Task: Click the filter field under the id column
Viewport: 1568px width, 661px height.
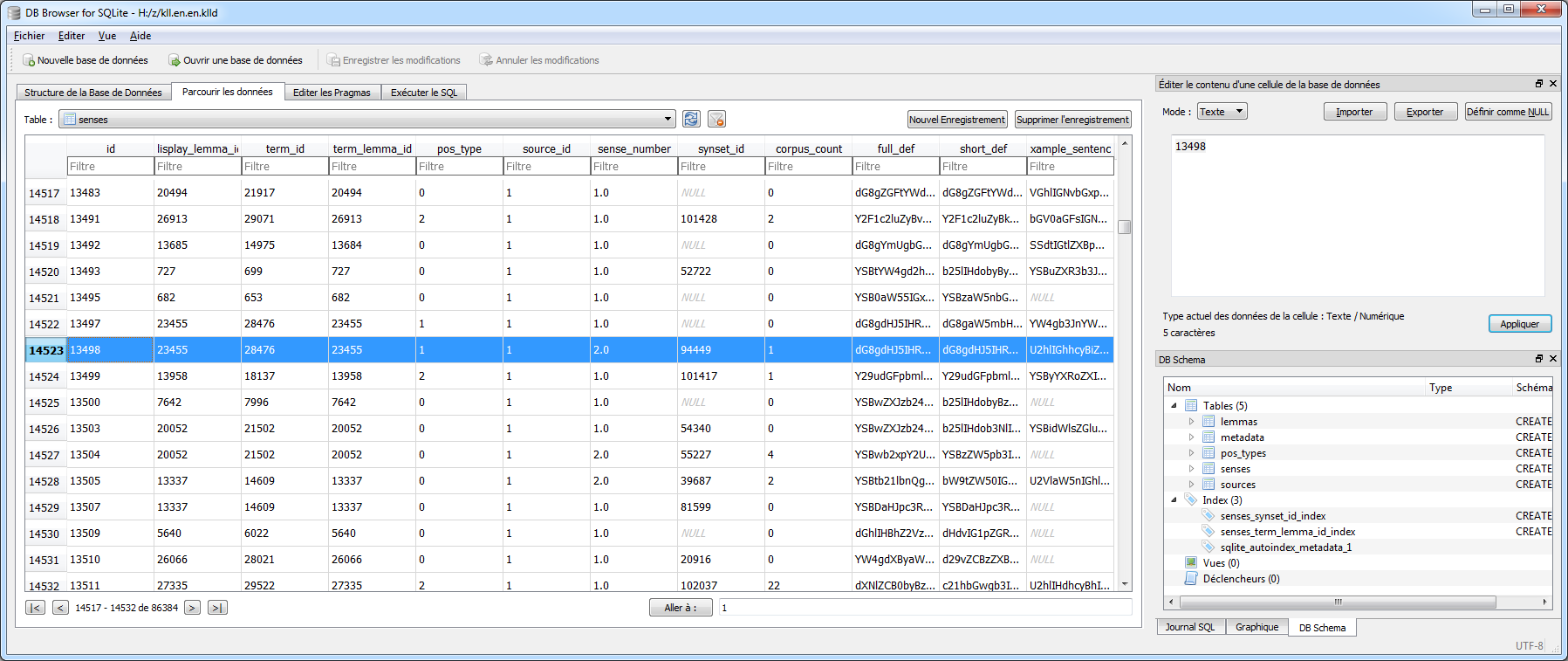Action: (110, 167)
